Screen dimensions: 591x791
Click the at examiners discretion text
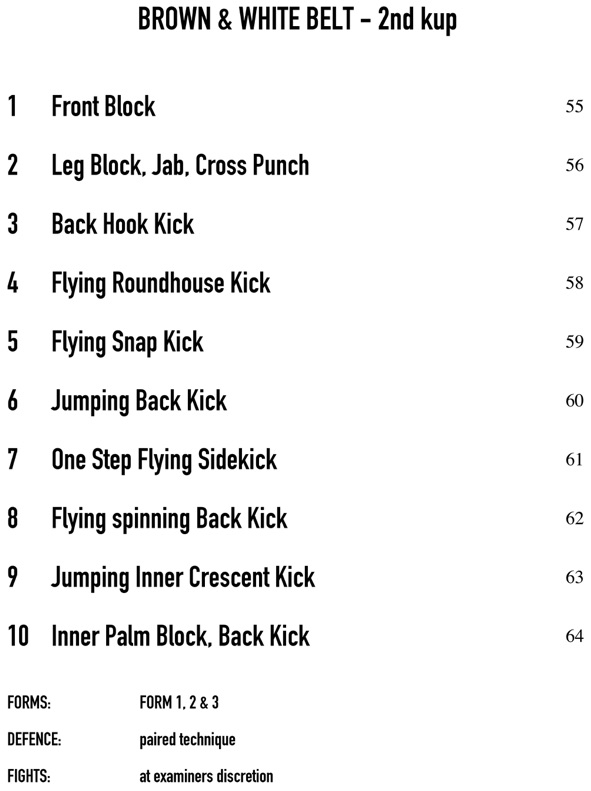206,776
